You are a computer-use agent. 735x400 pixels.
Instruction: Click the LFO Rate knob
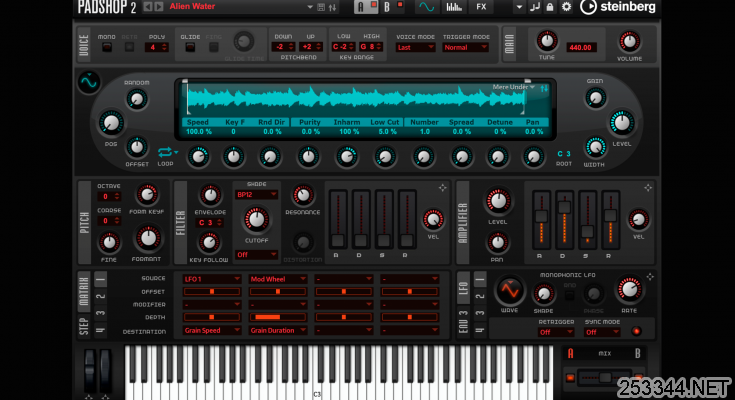[x=629, y=290]
